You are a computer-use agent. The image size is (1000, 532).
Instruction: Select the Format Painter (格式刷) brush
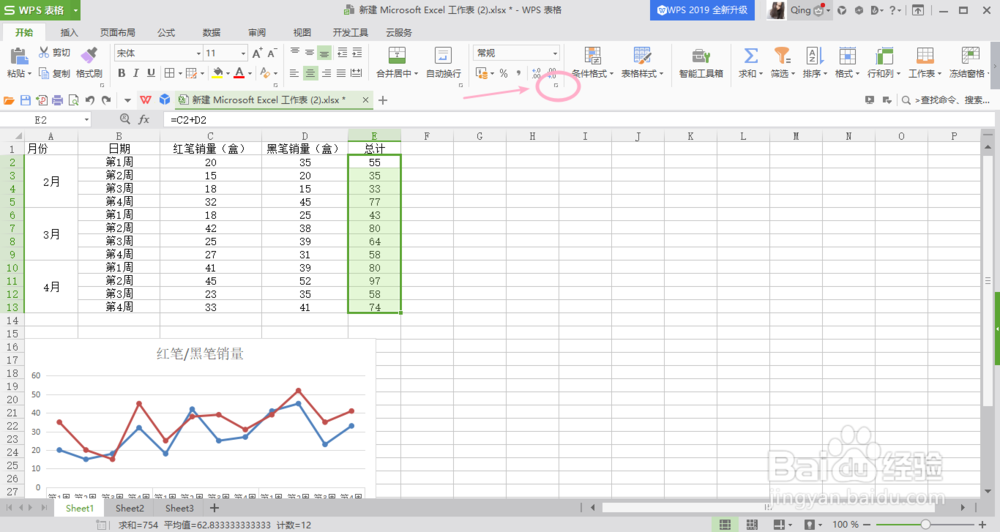pos(89,55)
